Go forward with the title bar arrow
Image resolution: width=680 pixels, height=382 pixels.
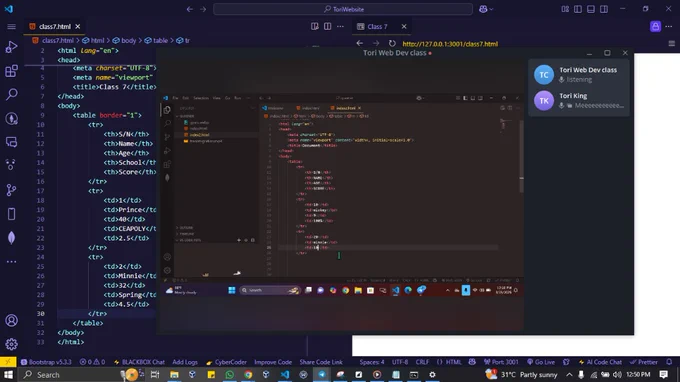[203, 9]
